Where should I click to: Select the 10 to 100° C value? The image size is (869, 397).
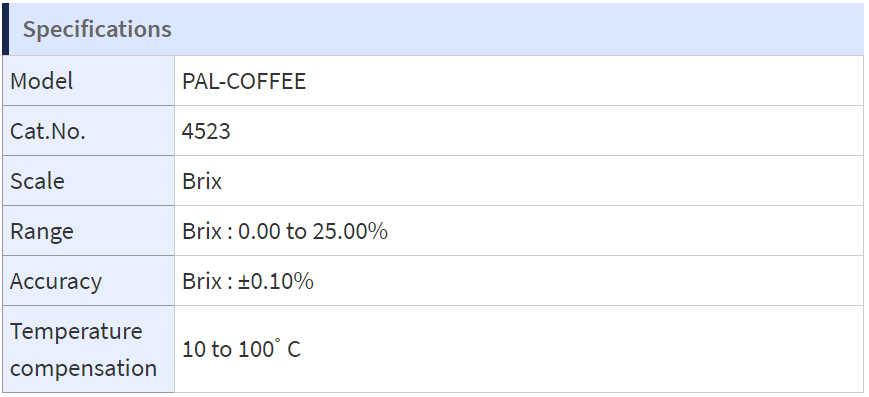click(x=241, y=349)
